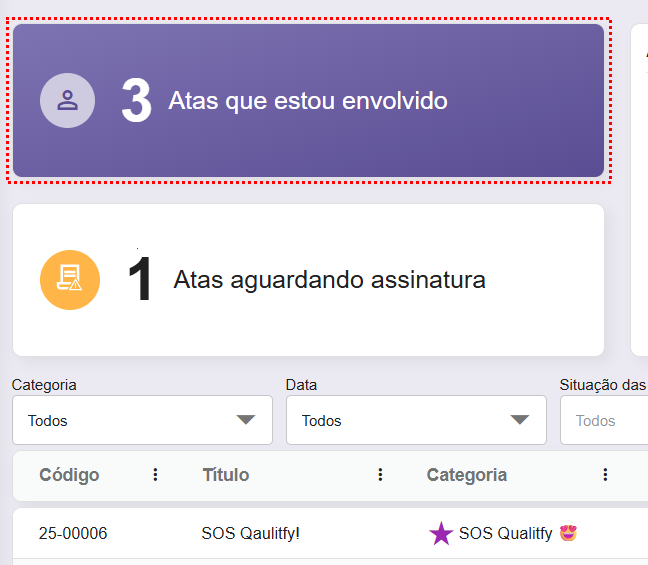Screen dimensions: 648x565
Task: Click the 'SOS Qualitfy' category cell
Action: 505,534
